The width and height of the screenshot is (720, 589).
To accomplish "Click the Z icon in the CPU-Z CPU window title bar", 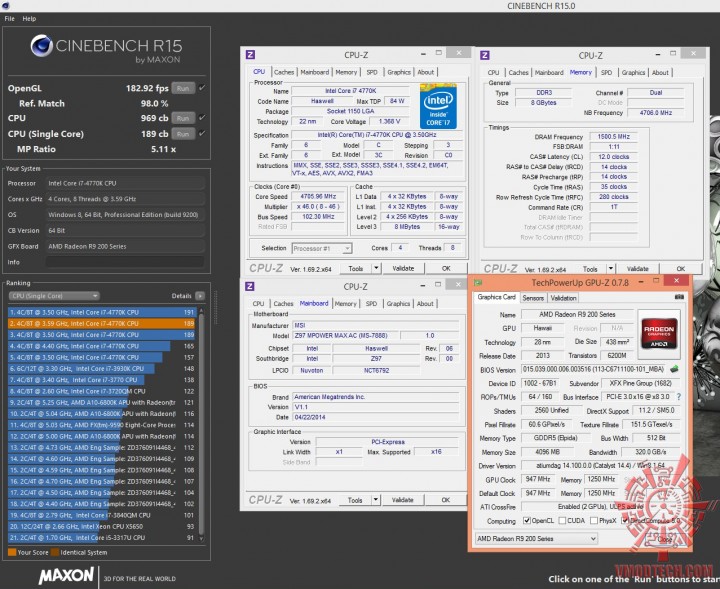I will point(250,55).
